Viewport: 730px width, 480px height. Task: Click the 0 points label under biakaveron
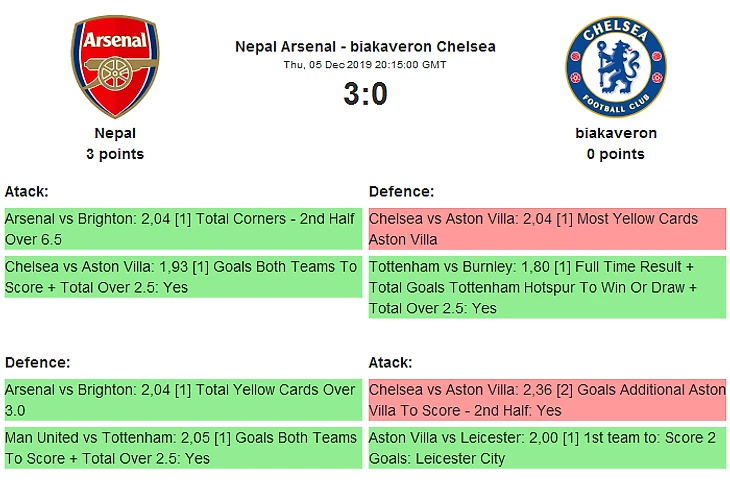pyautogui.click(x=615, y=154)
